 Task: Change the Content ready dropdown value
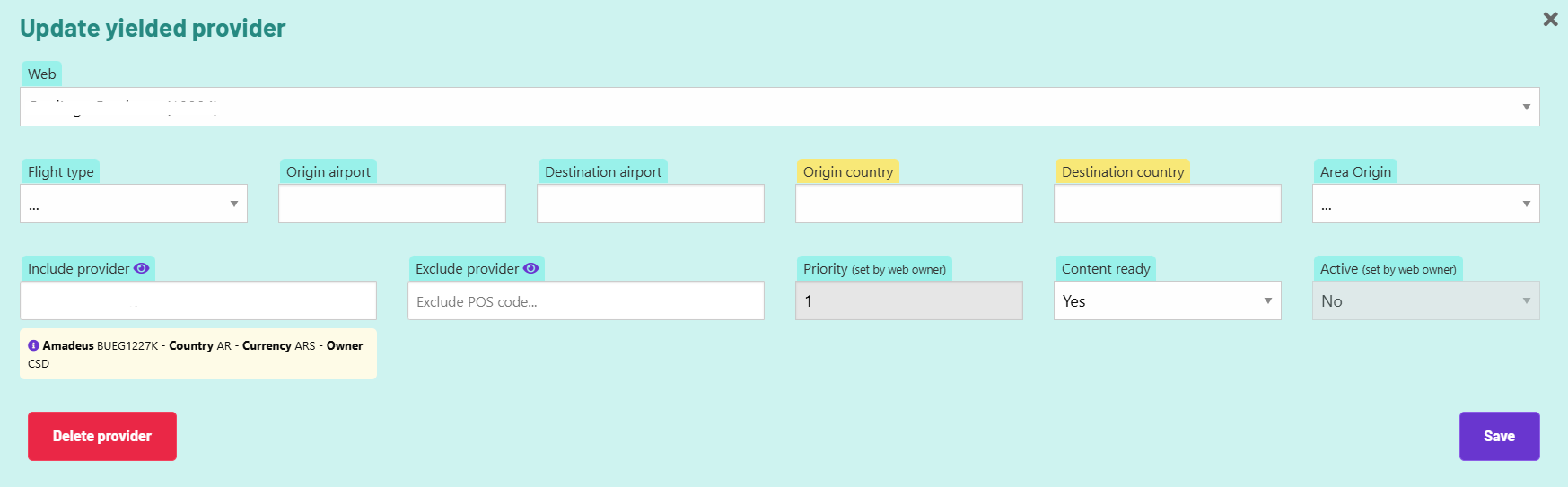(x=1167, y=301)
